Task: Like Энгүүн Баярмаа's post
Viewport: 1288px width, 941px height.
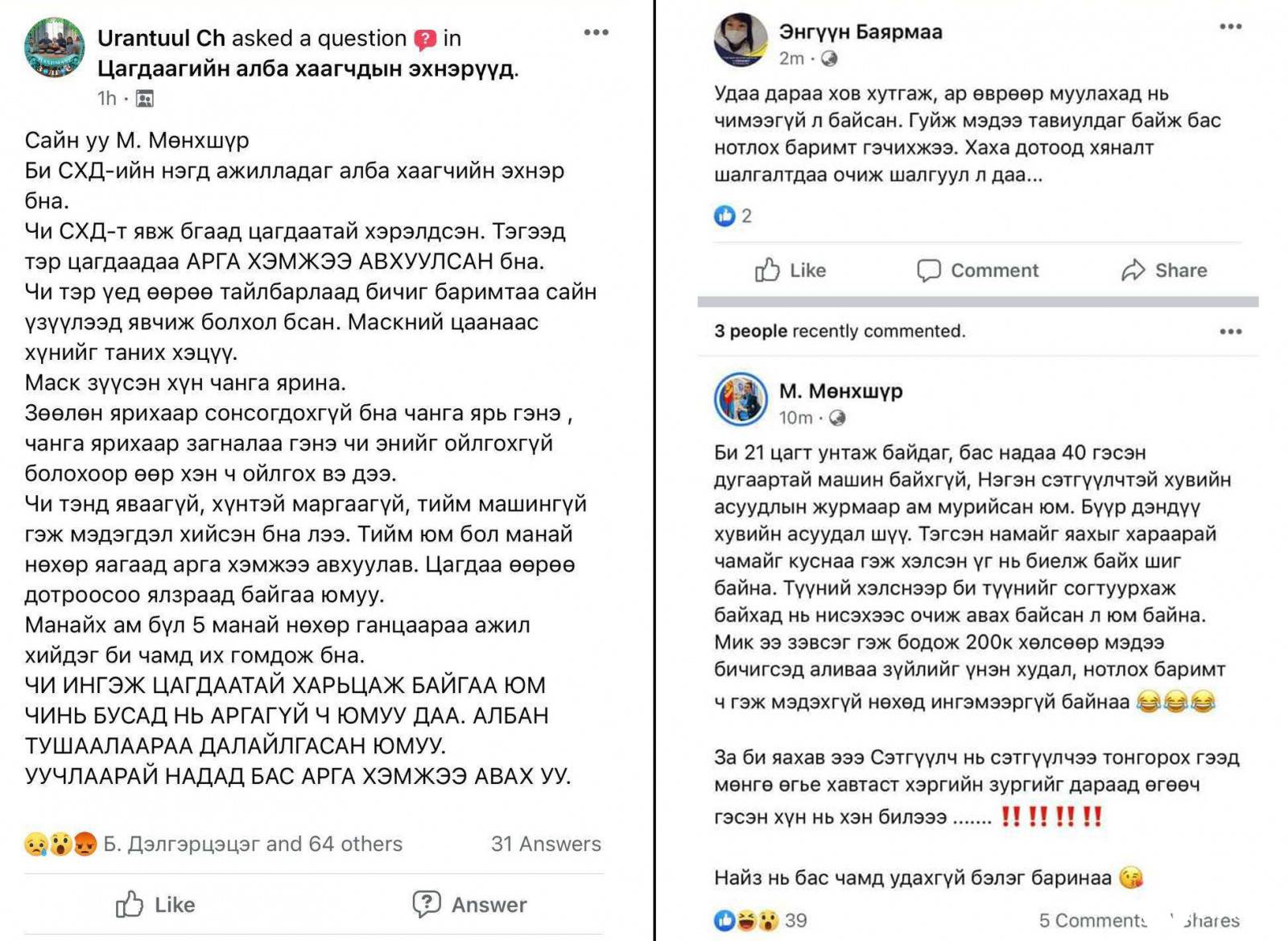Action: coord(791,270)
